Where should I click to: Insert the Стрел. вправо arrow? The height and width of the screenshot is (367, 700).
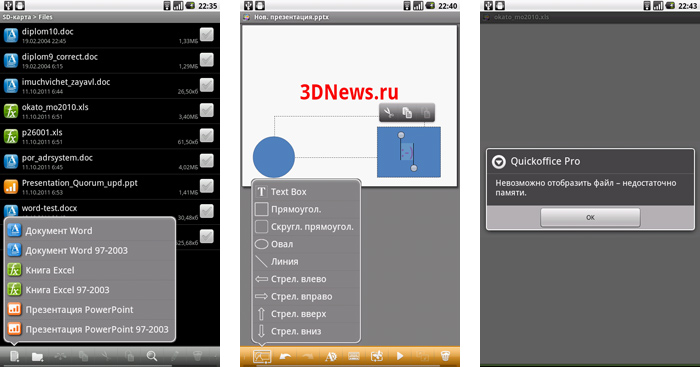pyautogui.click(x=306, y=296)
